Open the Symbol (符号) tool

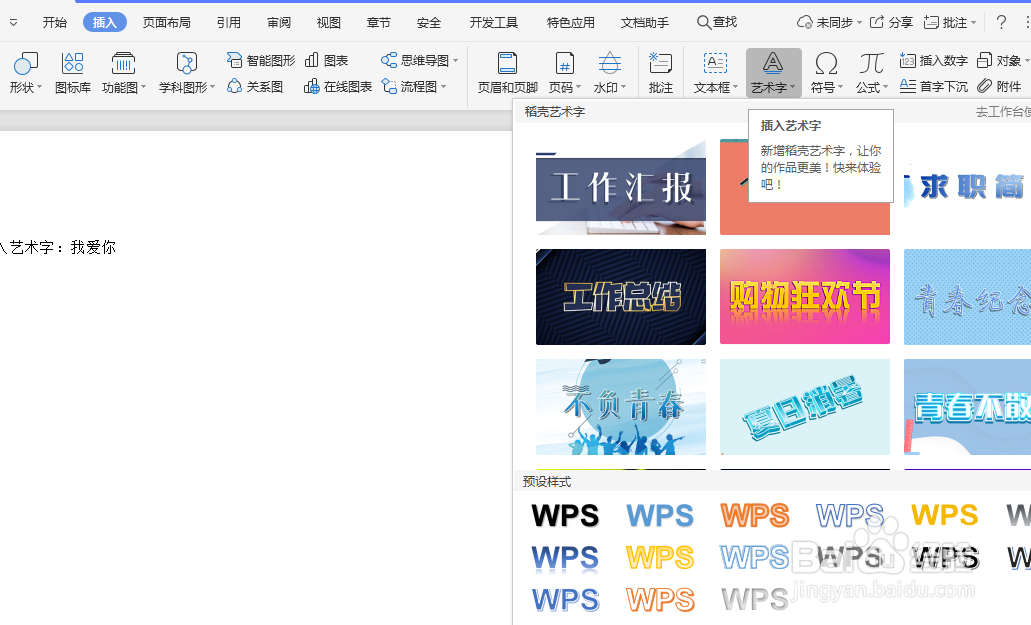pyautogui.click(x=826, y=72)
